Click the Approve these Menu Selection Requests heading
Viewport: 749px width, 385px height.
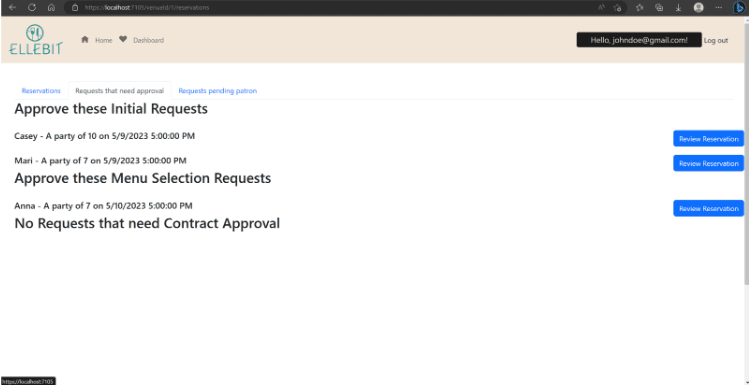(x=143, y=179)
